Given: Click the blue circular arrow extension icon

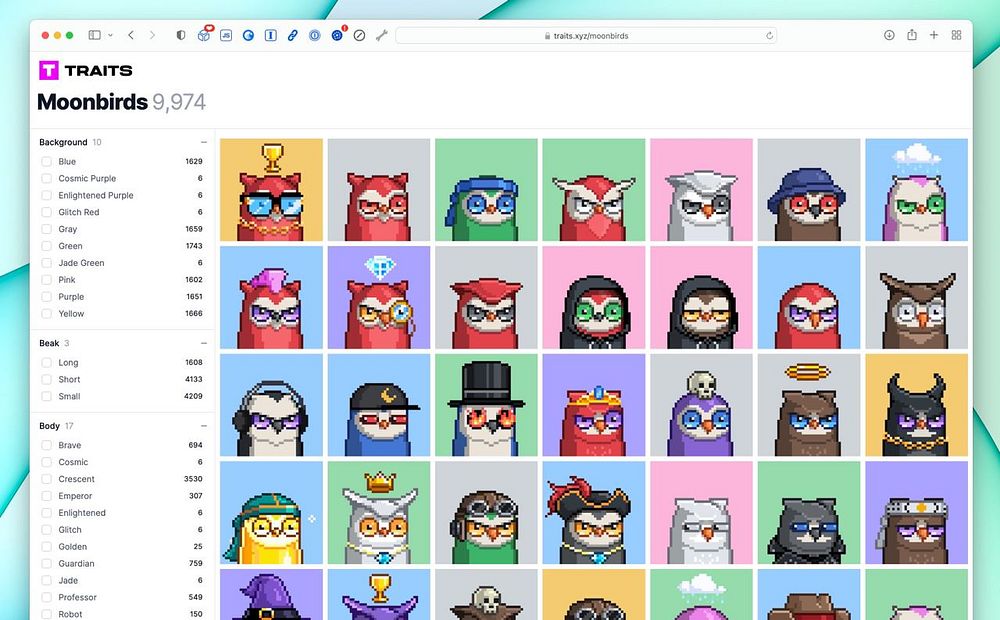Looking at the screenshot, I should pyautogui.click(x=248, y=35).
